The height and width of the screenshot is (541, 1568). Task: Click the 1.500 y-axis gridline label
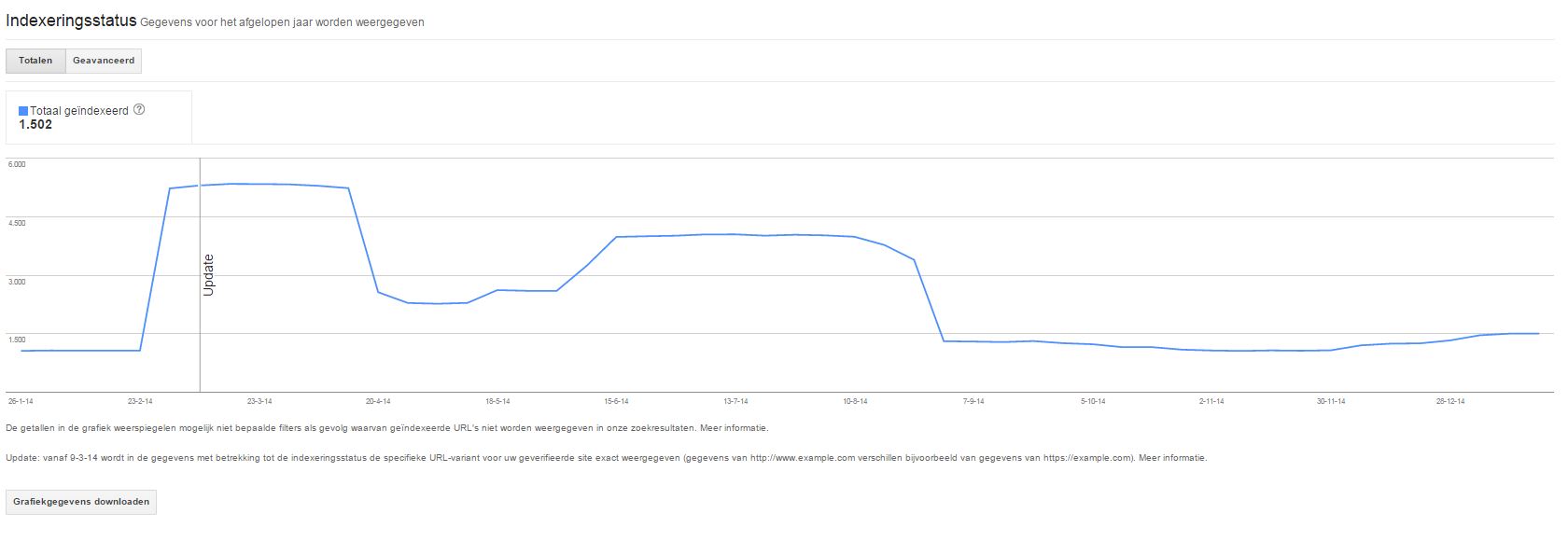coord(17,340)
